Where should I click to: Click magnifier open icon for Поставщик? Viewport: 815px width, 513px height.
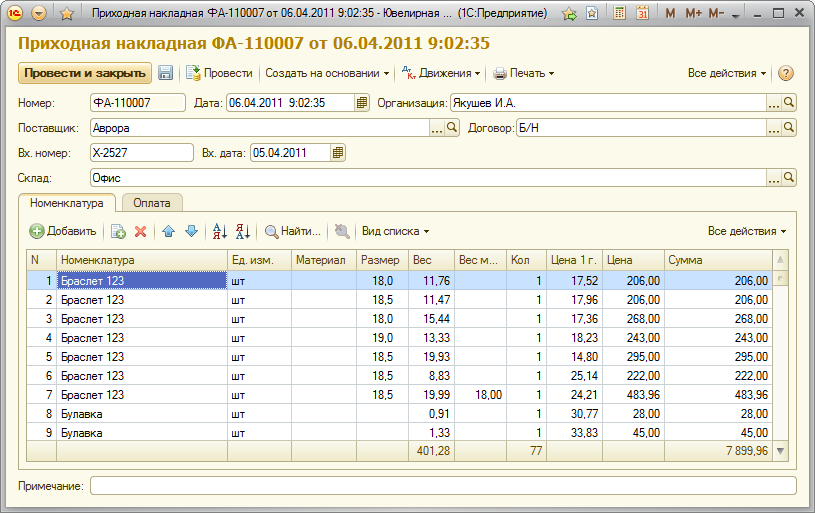(x=452, y=128)
